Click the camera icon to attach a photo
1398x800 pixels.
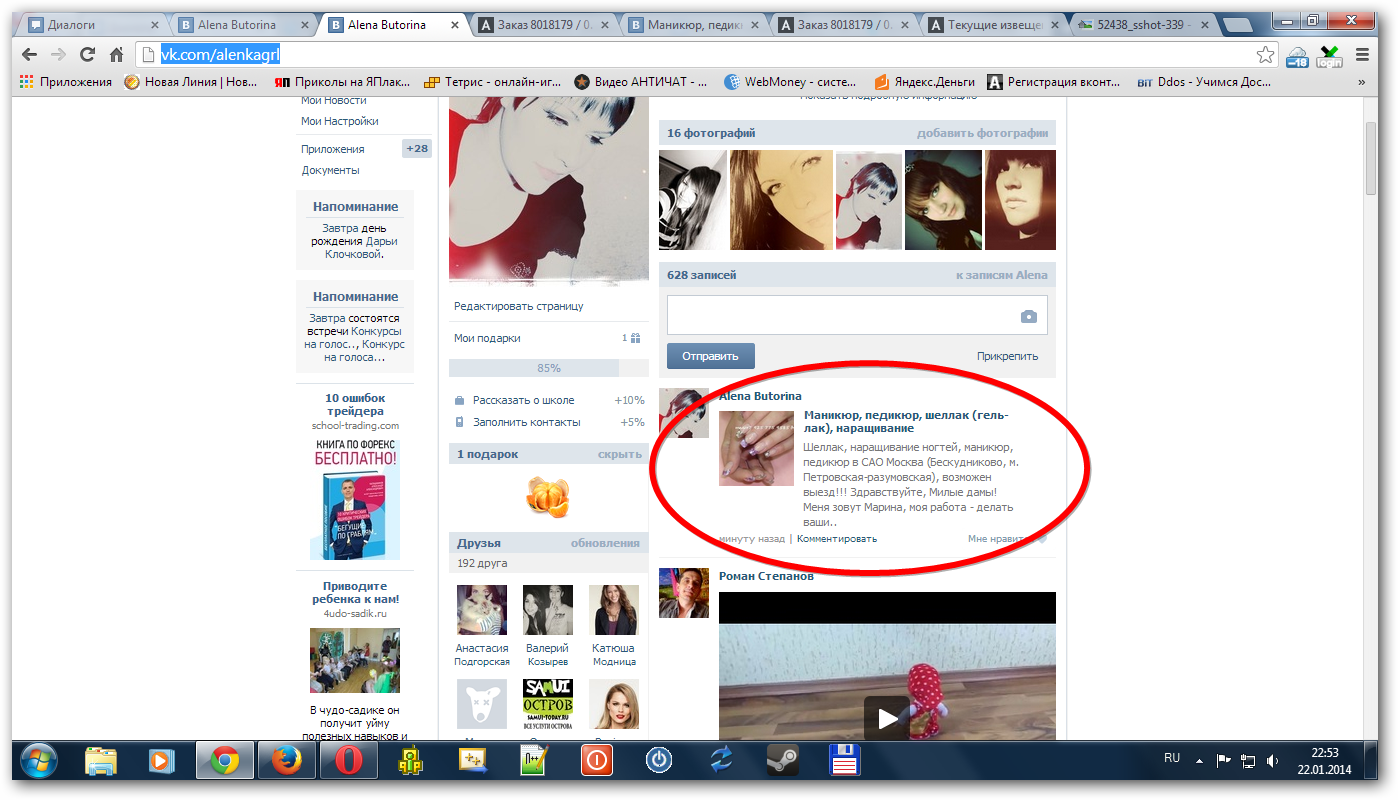[1028, 316]
